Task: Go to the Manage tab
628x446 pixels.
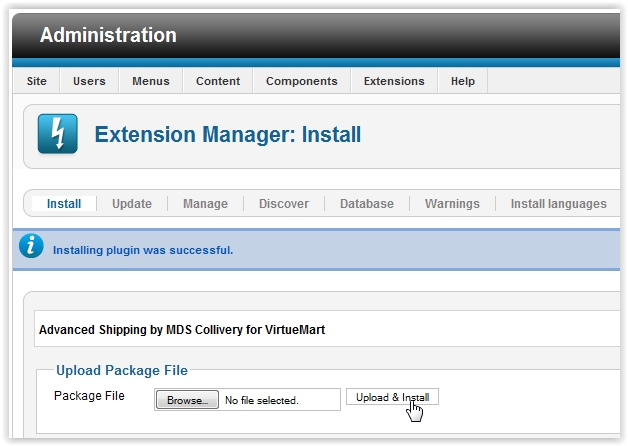Action: [x=205, y=204]
